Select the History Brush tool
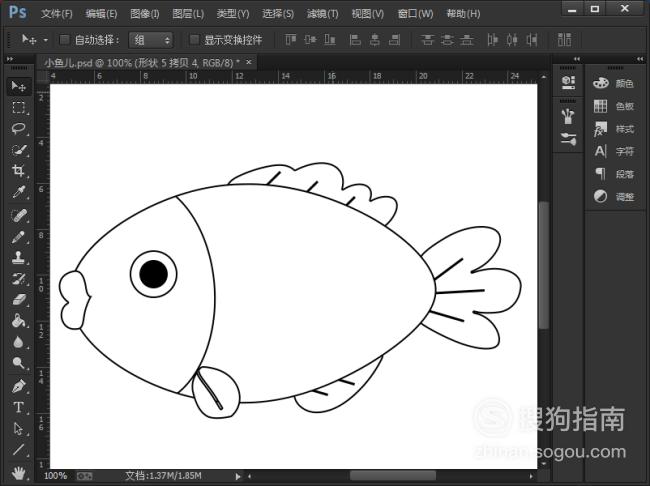The height and width of the screenshot is (486, 650). tap(19, 279)
